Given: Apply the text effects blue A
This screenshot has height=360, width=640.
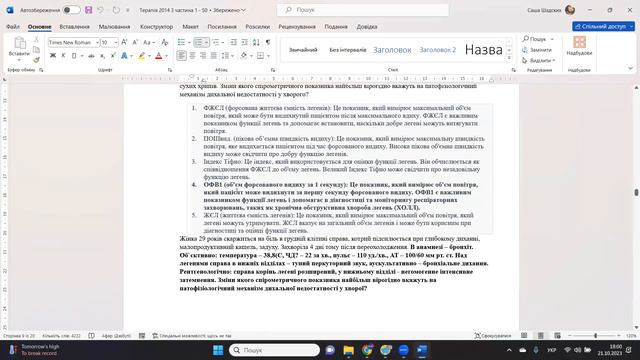Looking at the screenshot, I should click(x=124, y=56).
